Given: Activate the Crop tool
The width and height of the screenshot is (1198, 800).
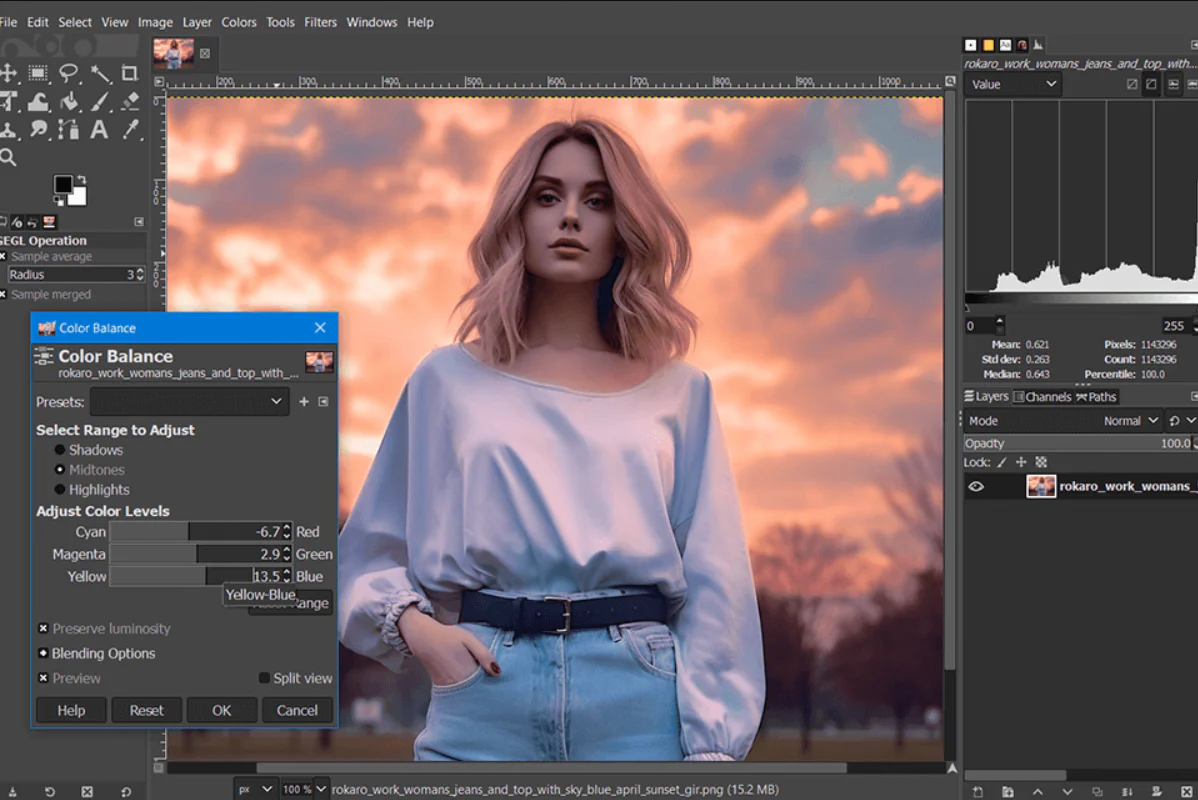Looking at the screenshot, I should click(130, 72).
